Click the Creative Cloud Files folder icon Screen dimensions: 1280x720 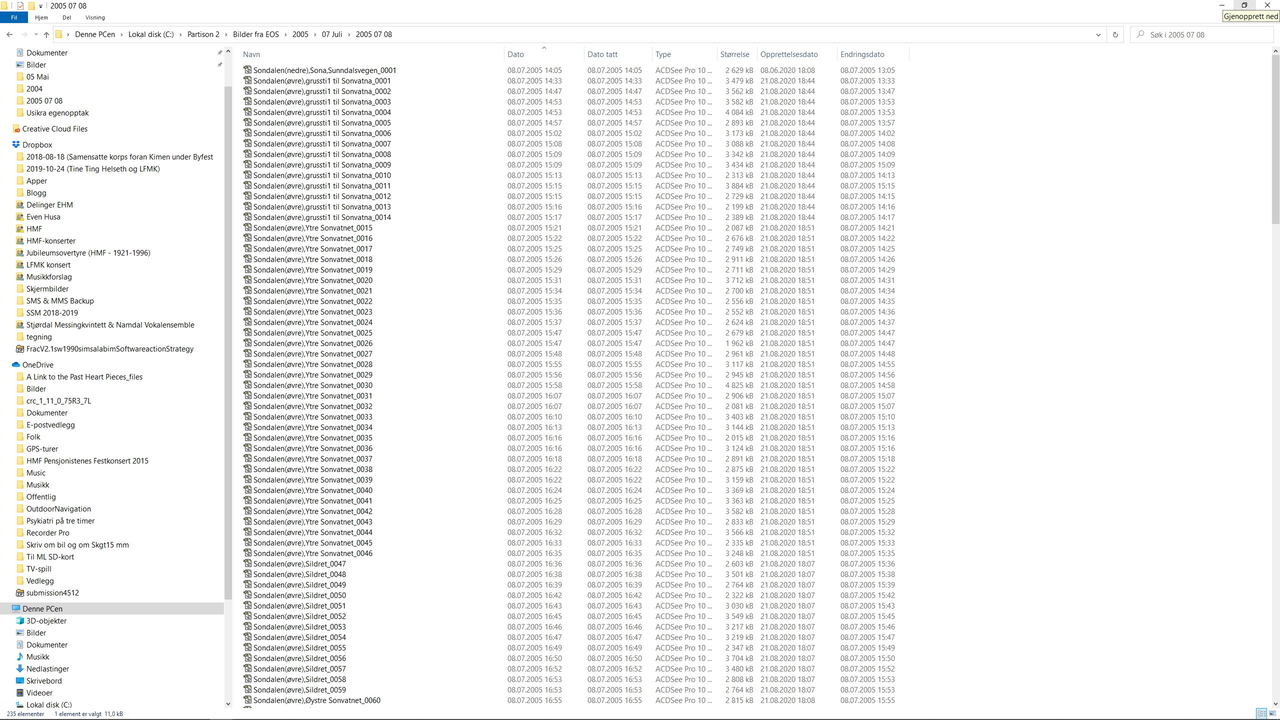tap(16, 129)
